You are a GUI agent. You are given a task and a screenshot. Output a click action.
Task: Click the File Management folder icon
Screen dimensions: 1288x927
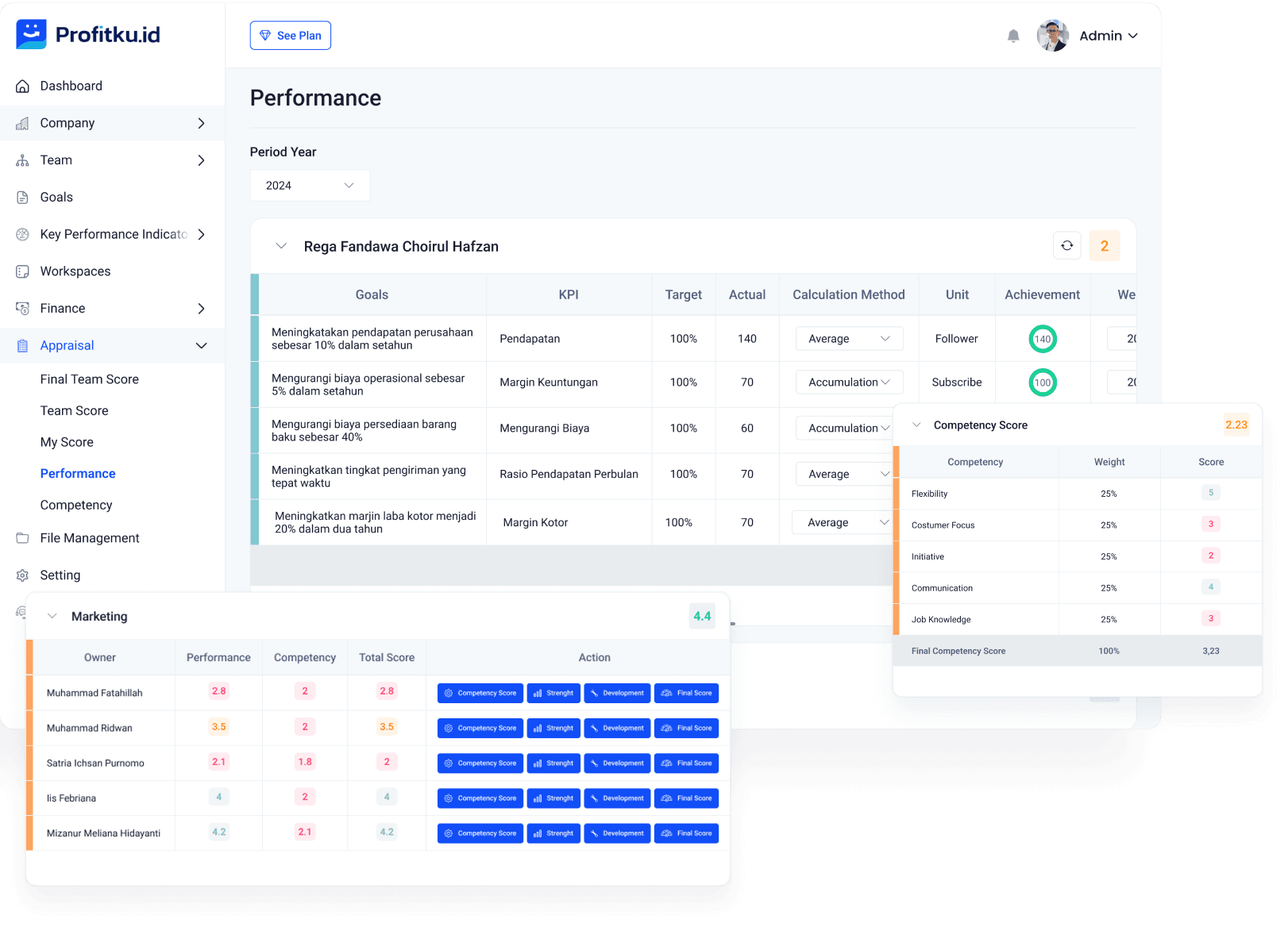(22, 538)
